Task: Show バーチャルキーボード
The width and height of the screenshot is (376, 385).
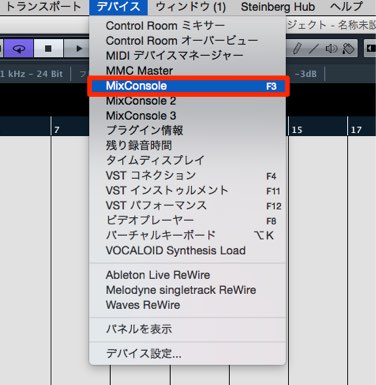Action: point(187,235)
